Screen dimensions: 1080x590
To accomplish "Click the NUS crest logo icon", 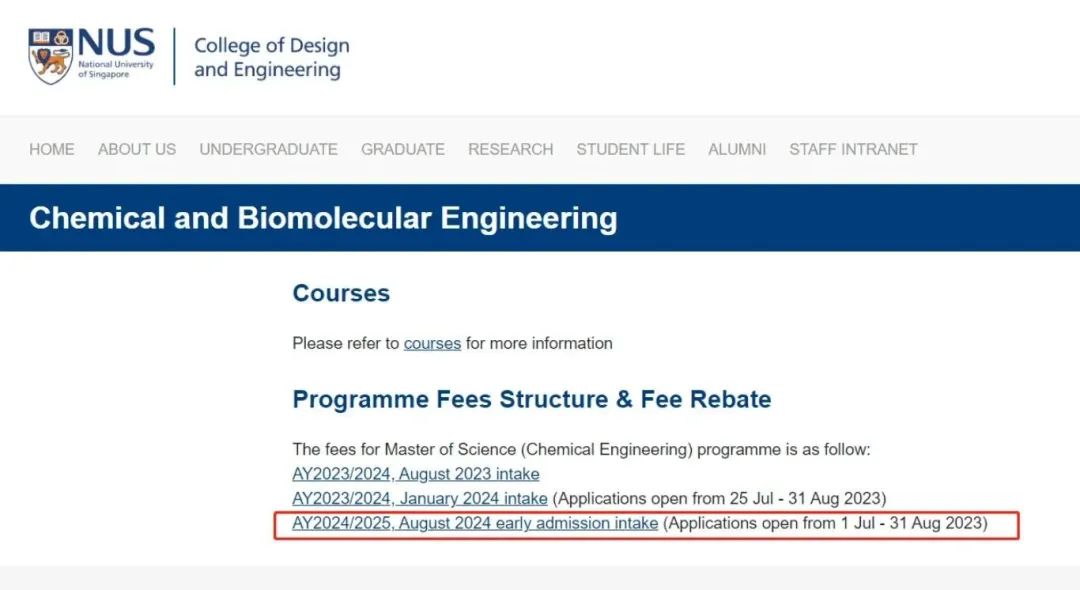I will pos(50,56).
